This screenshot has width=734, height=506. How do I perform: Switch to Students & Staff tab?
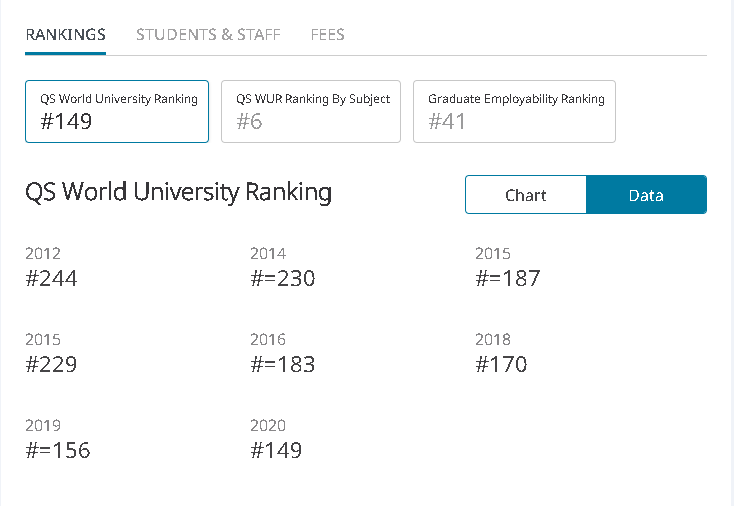click(208, 34)
